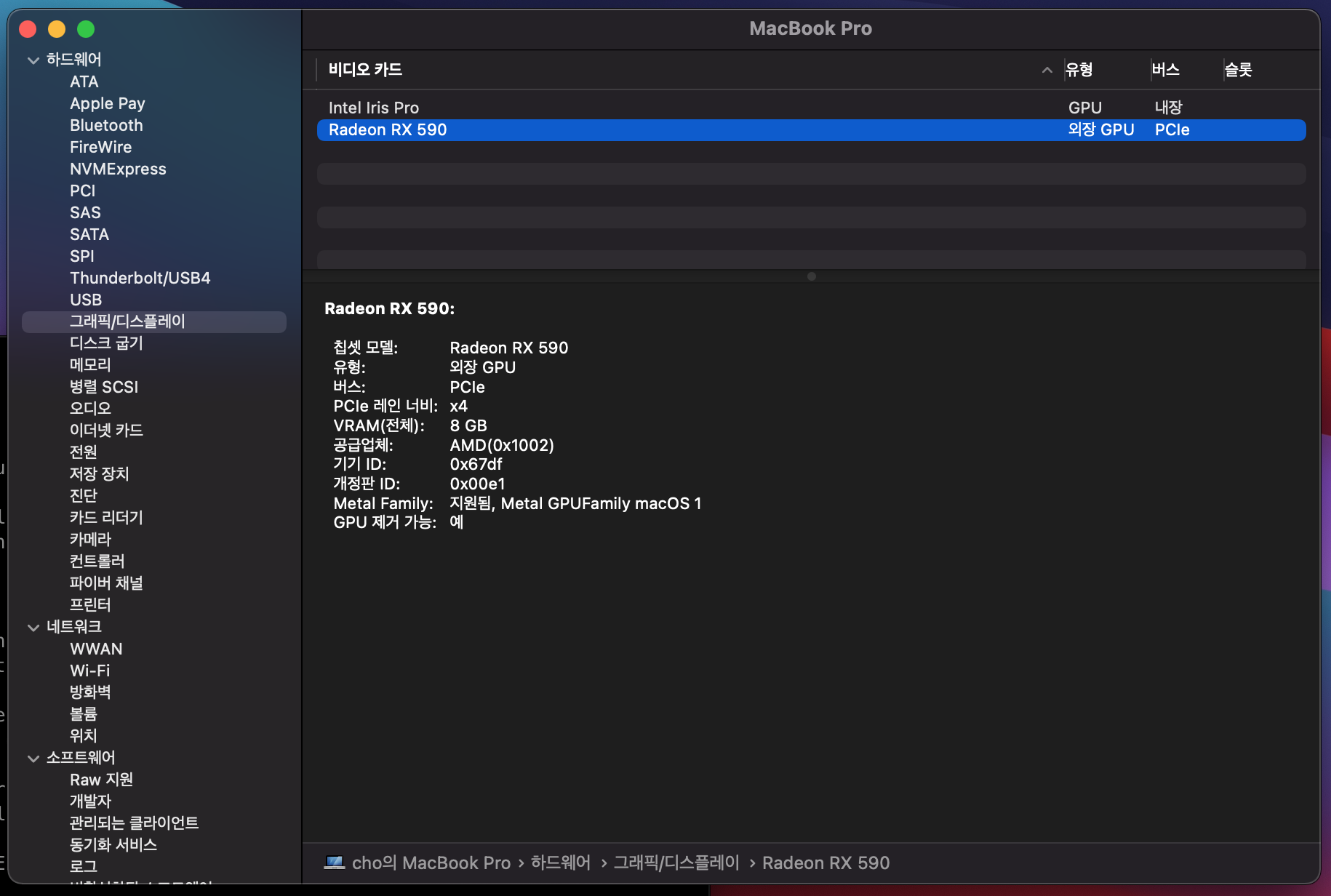Screen dimensions: 1331x896
Task: Open 동기화 서비스 in the sidebar
Action: [113, 845]
